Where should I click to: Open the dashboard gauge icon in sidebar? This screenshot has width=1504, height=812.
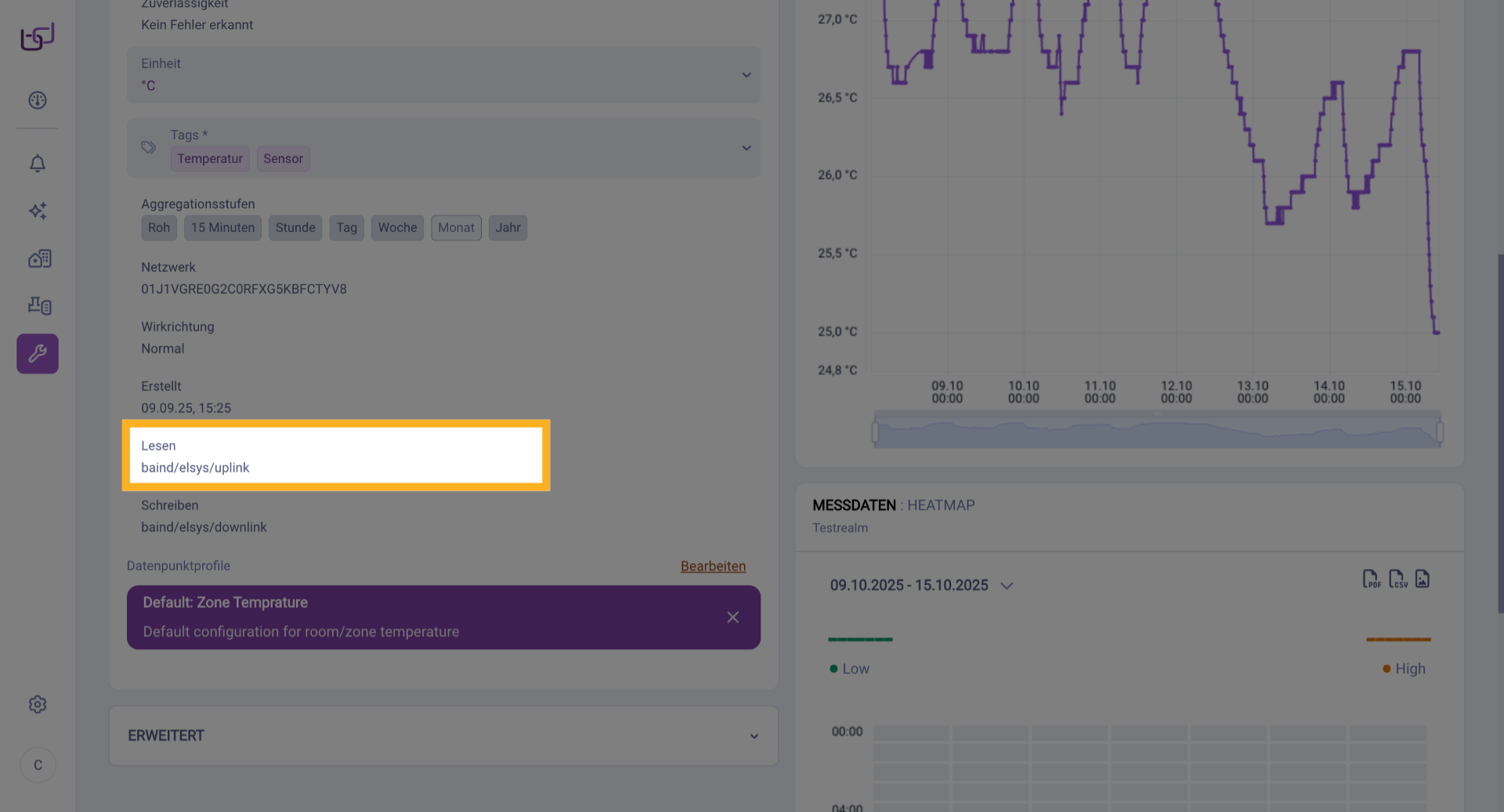38,100
